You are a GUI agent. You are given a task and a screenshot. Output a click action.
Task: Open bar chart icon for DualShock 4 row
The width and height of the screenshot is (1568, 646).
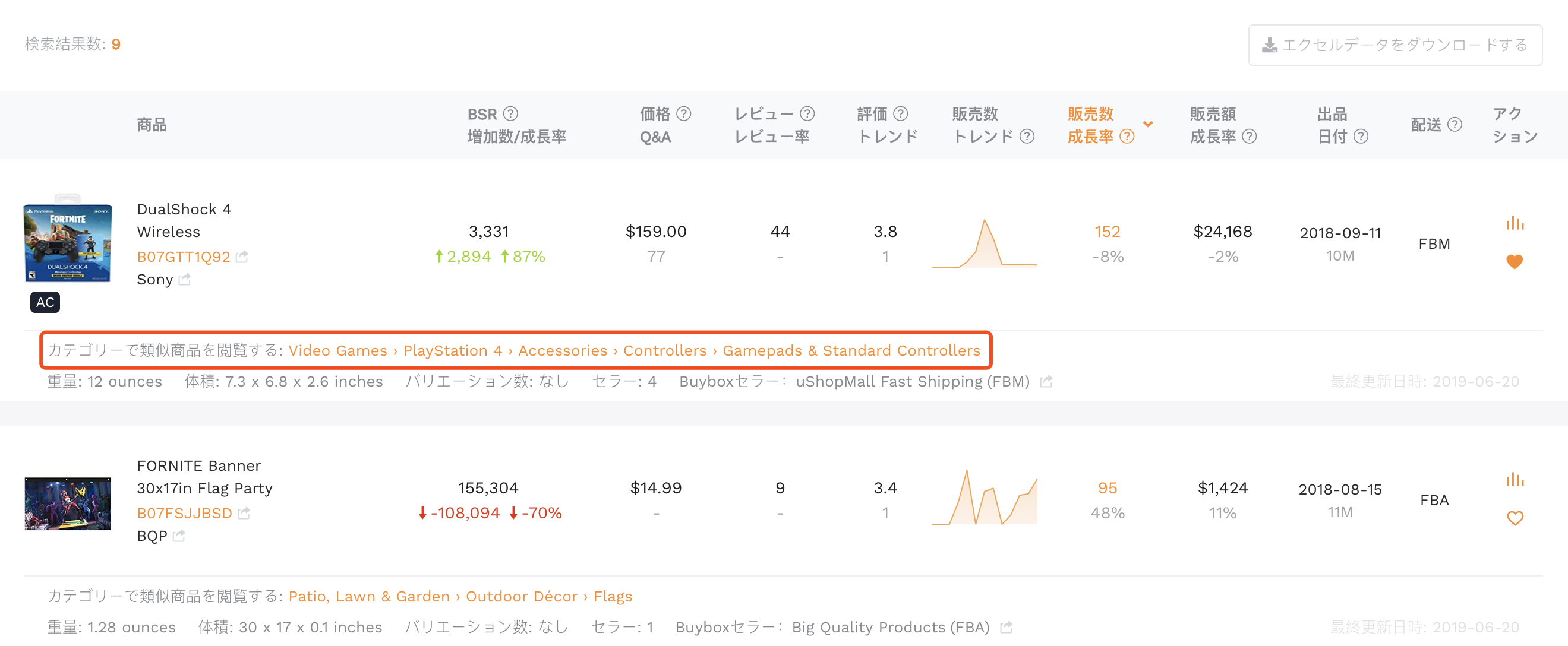point(1515,223)
